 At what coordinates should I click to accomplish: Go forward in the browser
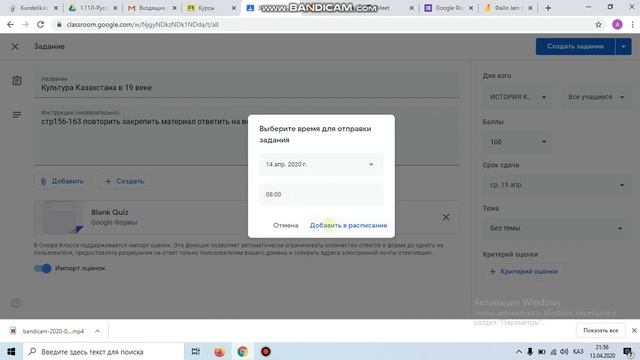click(x=25, y=24)
